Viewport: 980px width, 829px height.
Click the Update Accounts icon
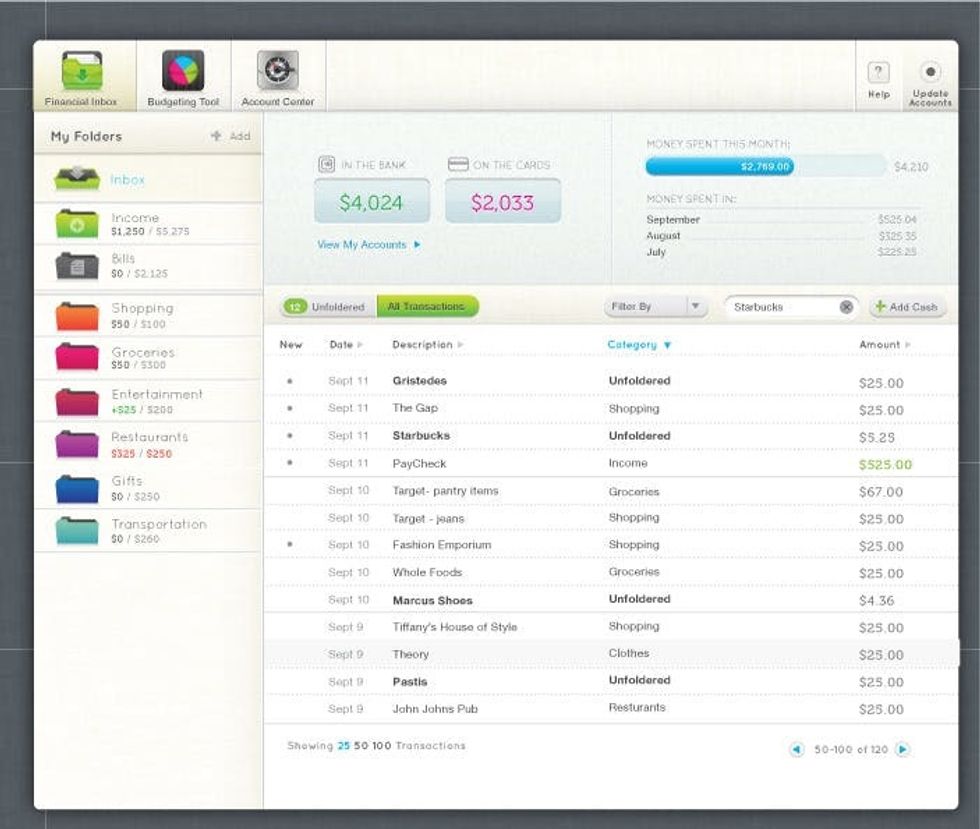[x=930, y=73]
